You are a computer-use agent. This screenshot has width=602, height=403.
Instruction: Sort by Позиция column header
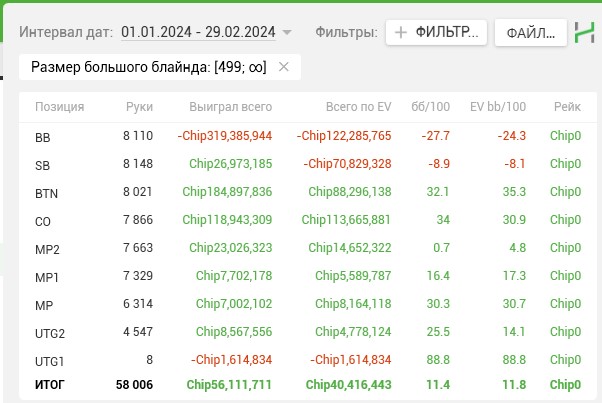60,107
